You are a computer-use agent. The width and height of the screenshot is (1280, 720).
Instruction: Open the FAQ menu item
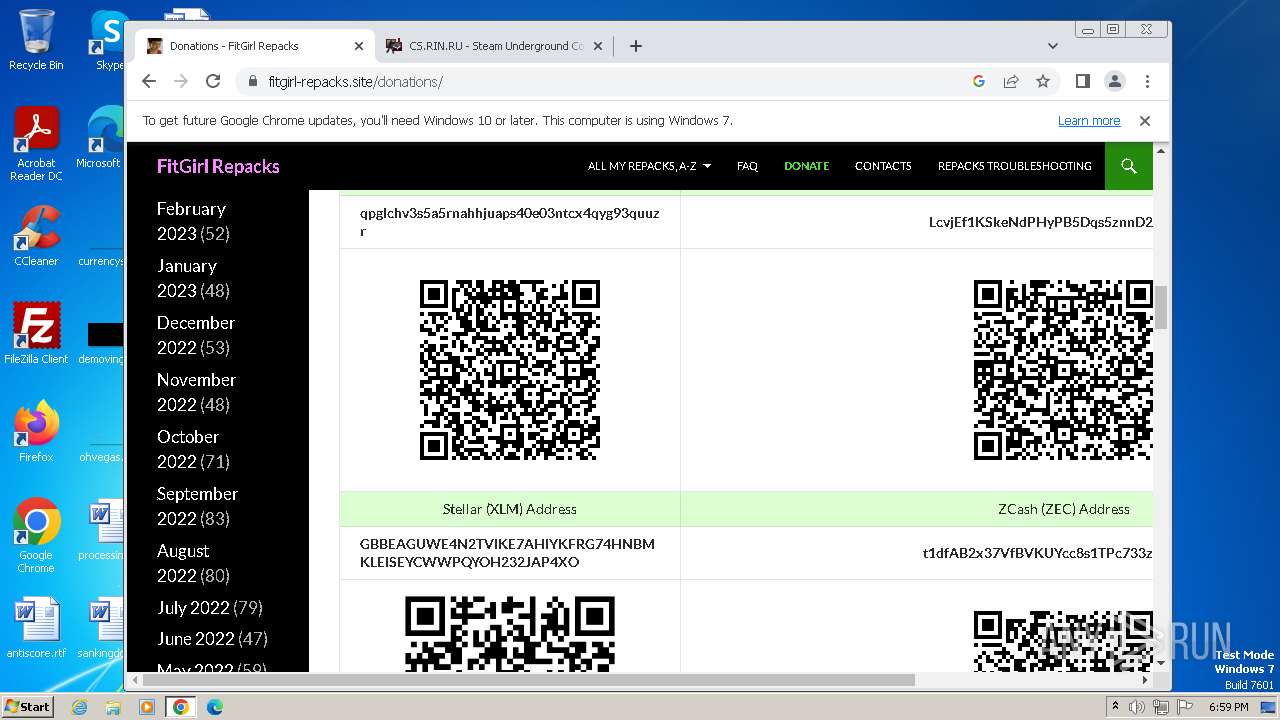747,166
